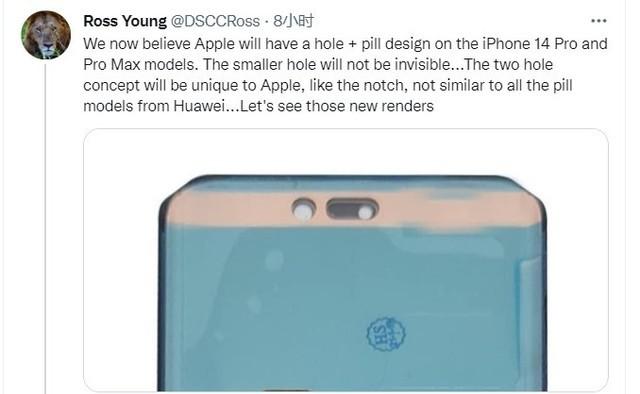Click the word Huawei in the tweet
This screenshot has width=640, height=394.
pyautogui.click(x=199, y=106)
